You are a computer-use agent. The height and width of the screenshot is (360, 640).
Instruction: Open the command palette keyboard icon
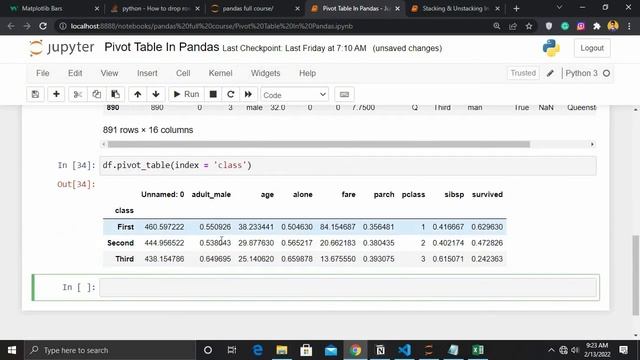coord(344,94)
